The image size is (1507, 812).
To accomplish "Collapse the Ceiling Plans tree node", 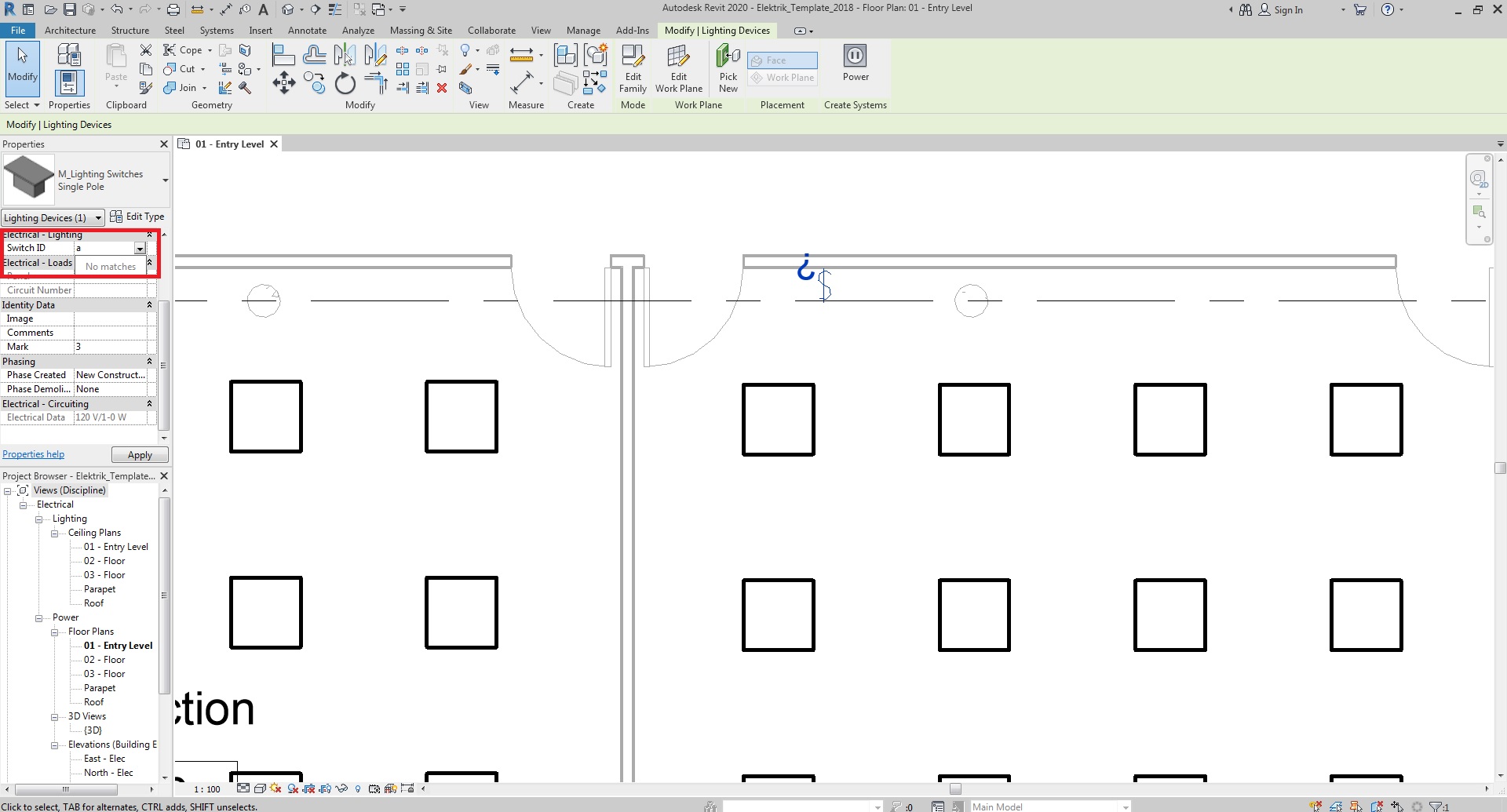I will [x=55, y=533].
